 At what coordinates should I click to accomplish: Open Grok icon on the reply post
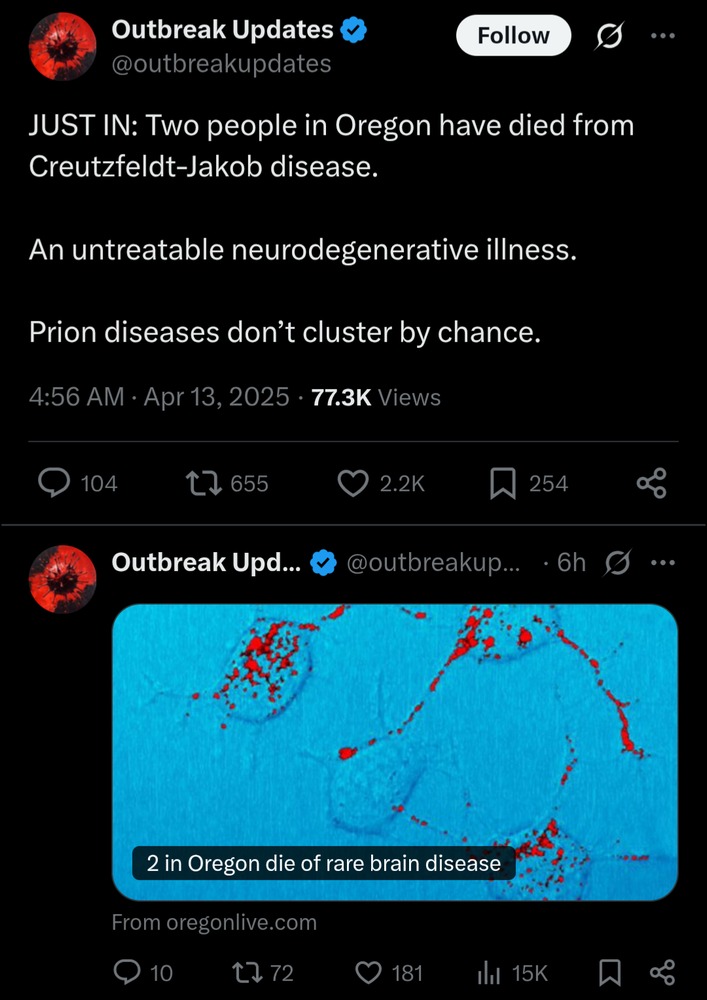coord(616,563)
